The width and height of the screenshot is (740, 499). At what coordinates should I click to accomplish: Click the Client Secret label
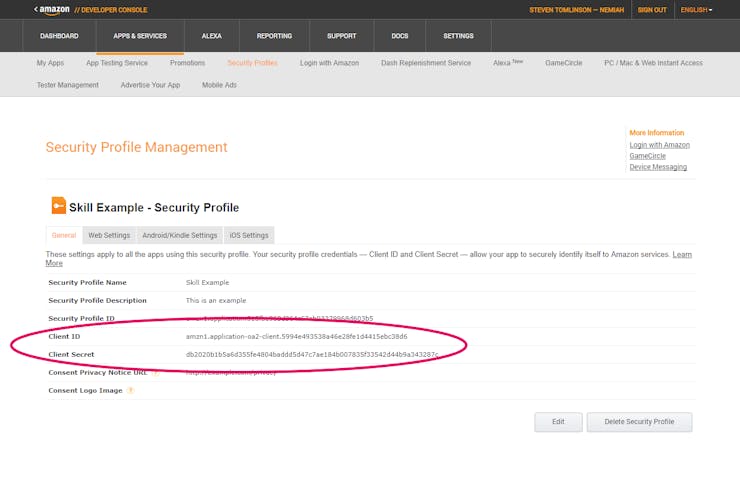(x=71, y=355)
